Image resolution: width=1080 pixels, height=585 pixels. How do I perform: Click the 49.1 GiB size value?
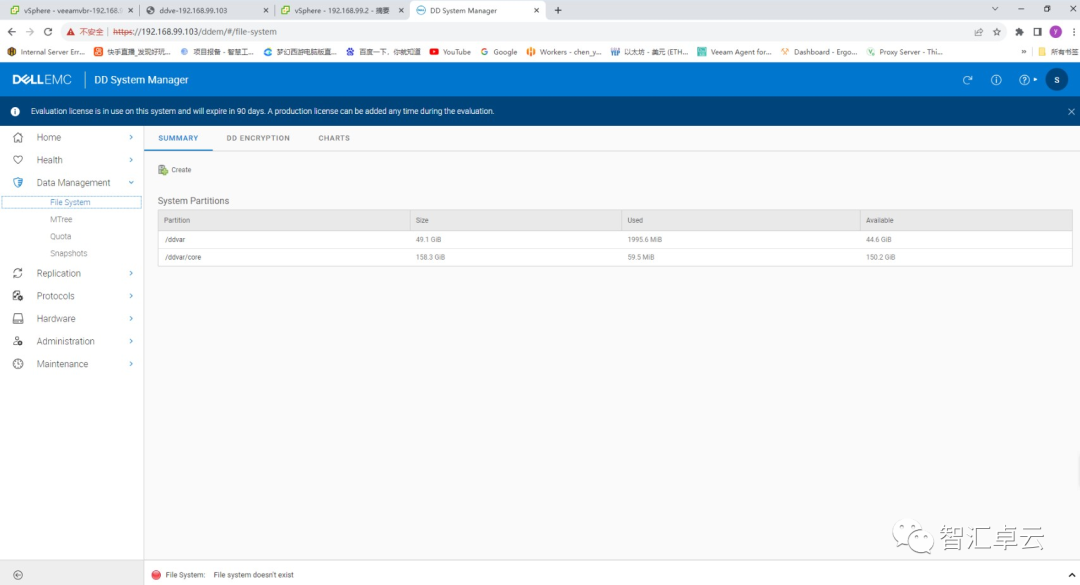pos(428,240)
